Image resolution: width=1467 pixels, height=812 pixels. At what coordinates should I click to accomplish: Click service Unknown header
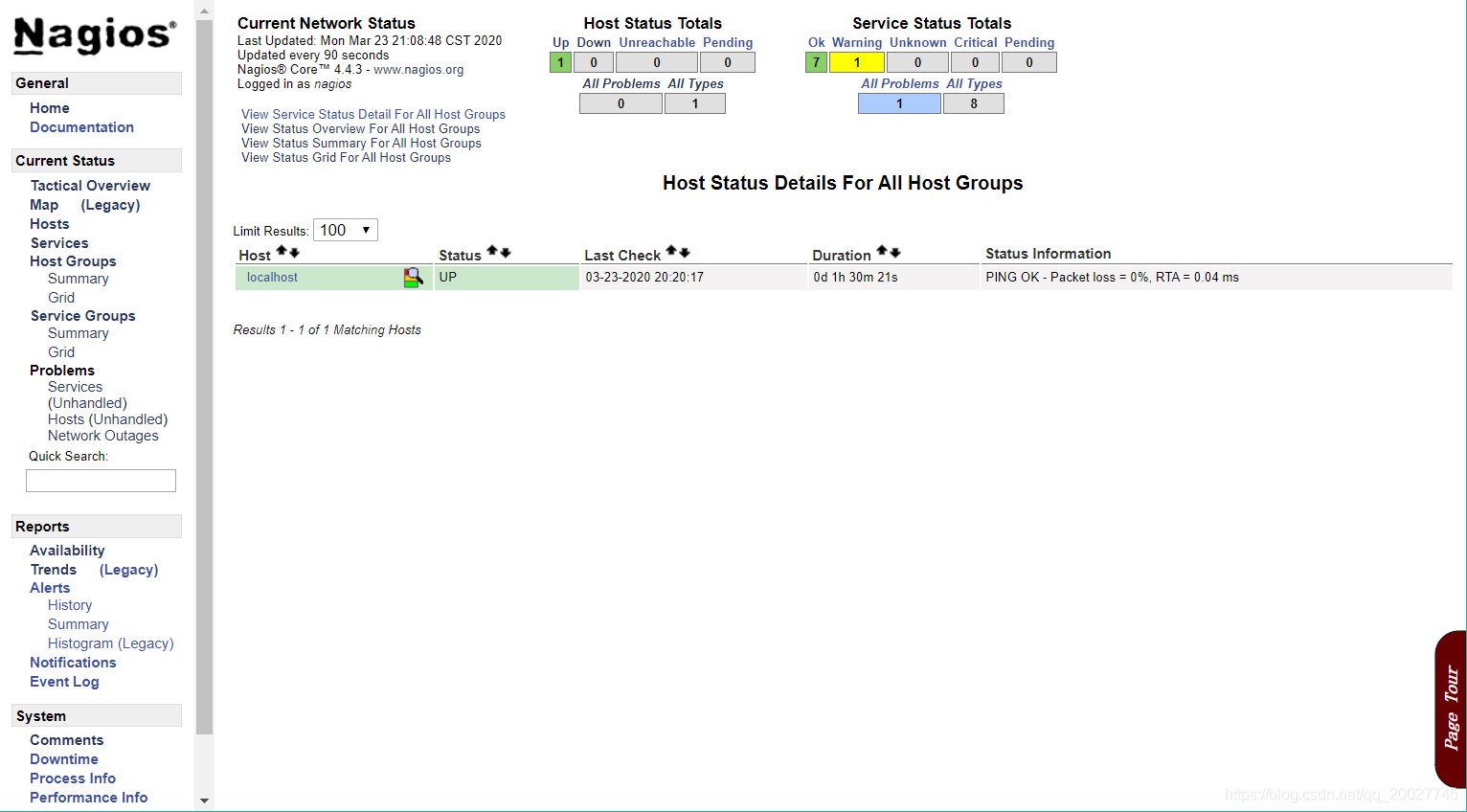(917, 43)
